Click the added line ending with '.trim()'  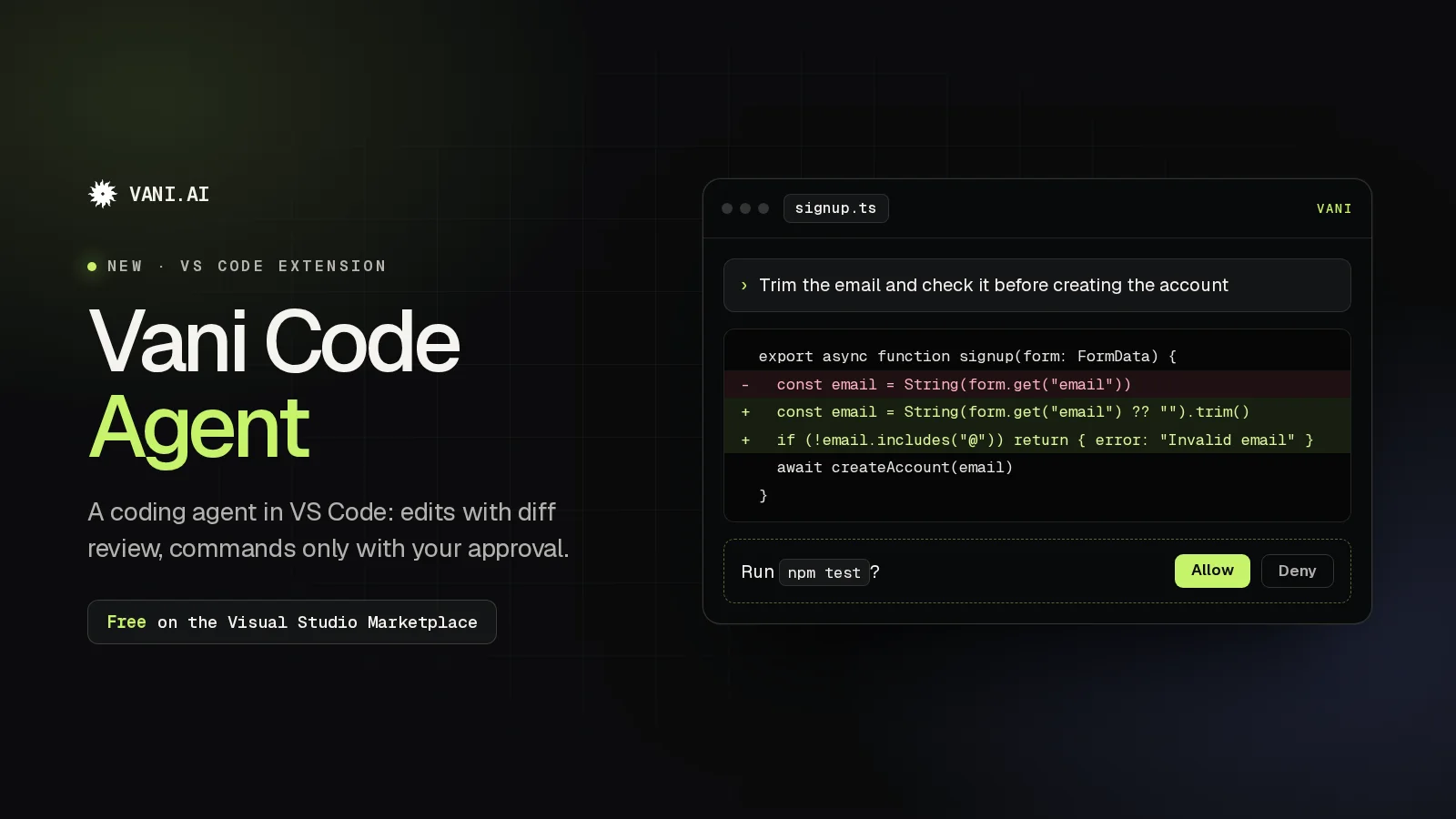point(1037,412)
